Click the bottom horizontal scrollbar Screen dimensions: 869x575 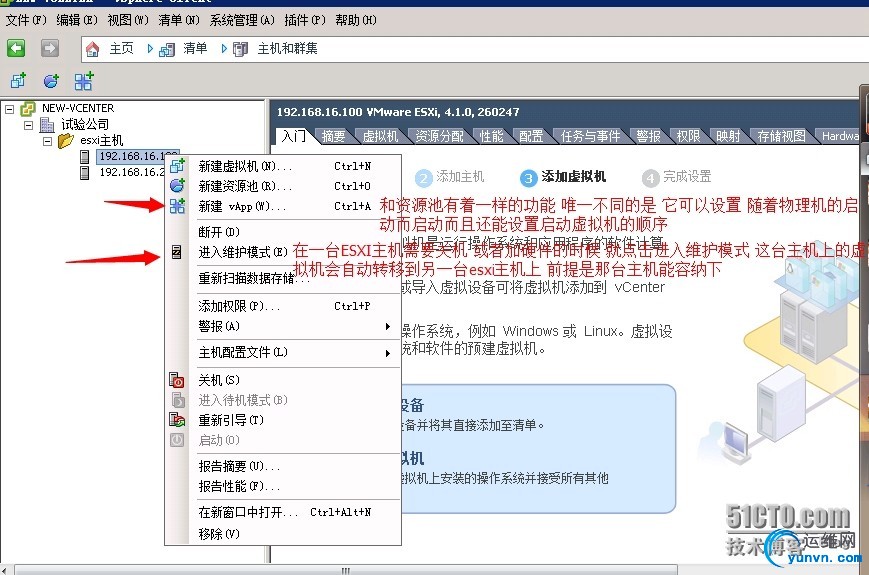pyautogui.click(x=346, y=570)
